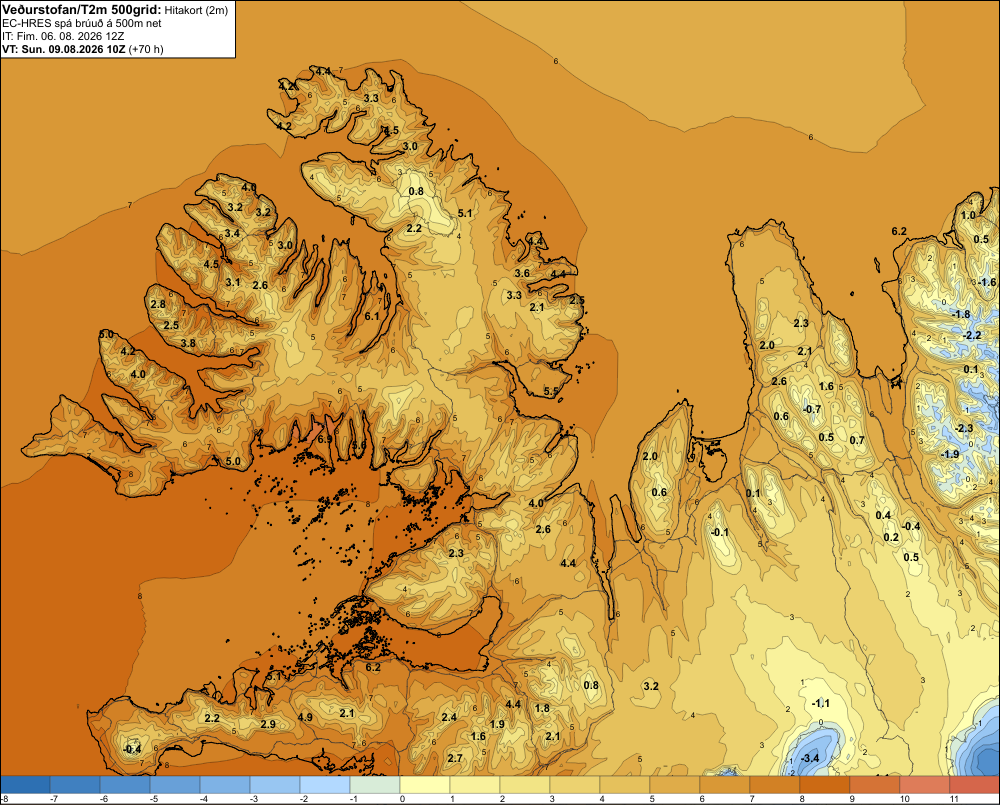
Task: Click the "-0.1" temperature value
Action: coord(719,532)
